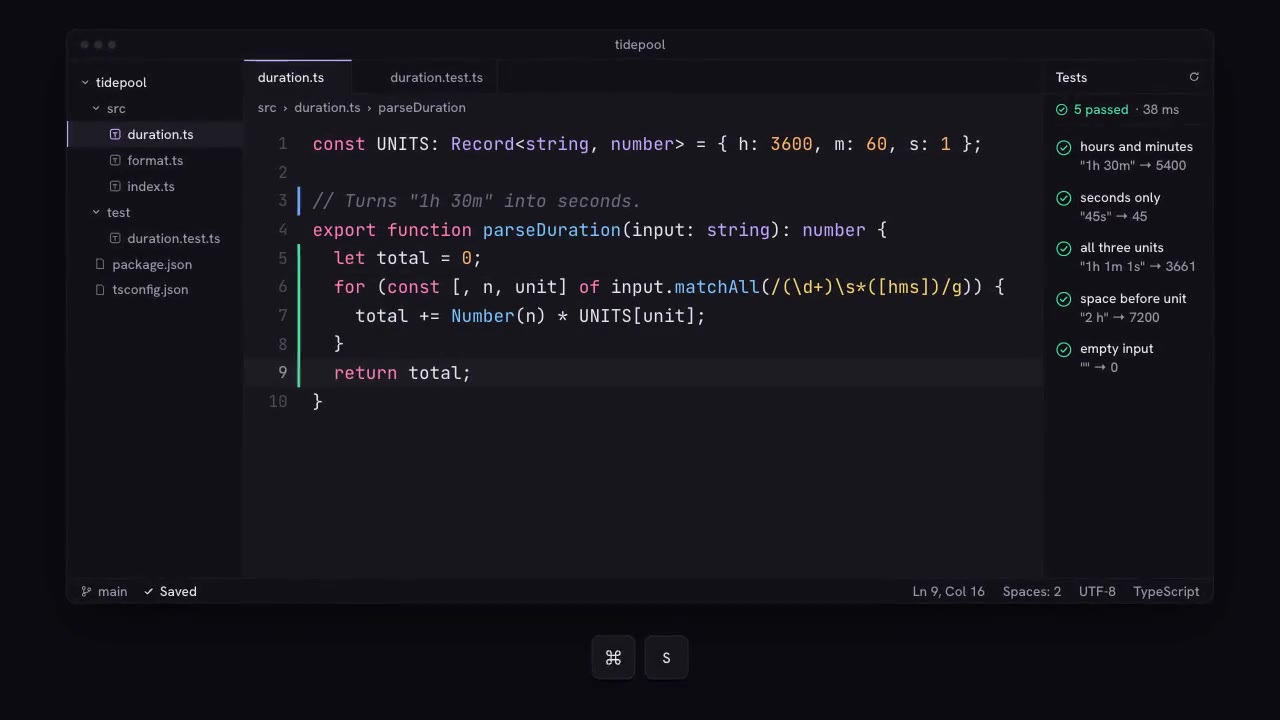Click the pass checkmark for 'all three units' test
The width and height of the screenshot is (1280, 720).
(1063, 248)
